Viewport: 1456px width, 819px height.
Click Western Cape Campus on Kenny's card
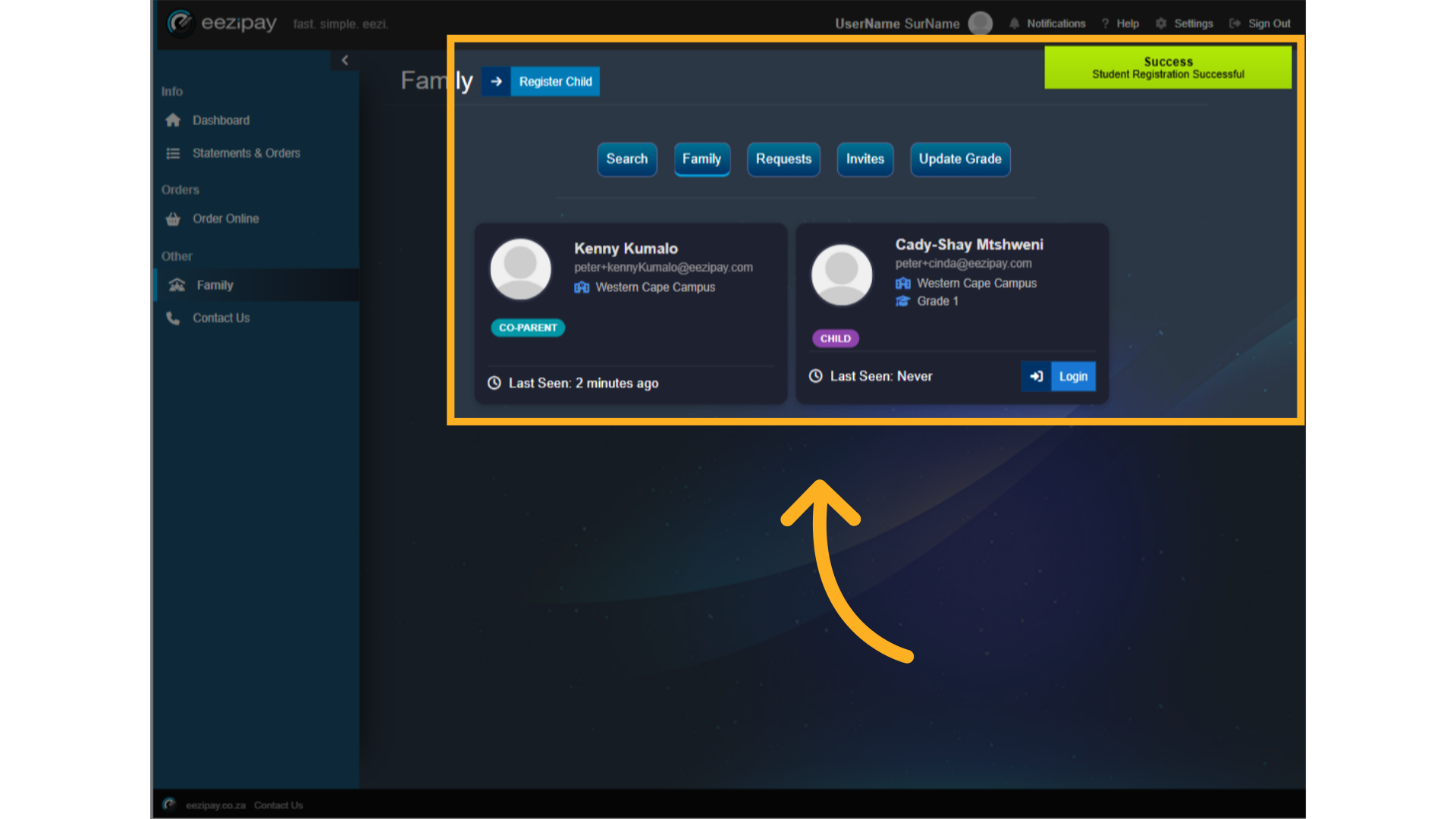[655, 287]
